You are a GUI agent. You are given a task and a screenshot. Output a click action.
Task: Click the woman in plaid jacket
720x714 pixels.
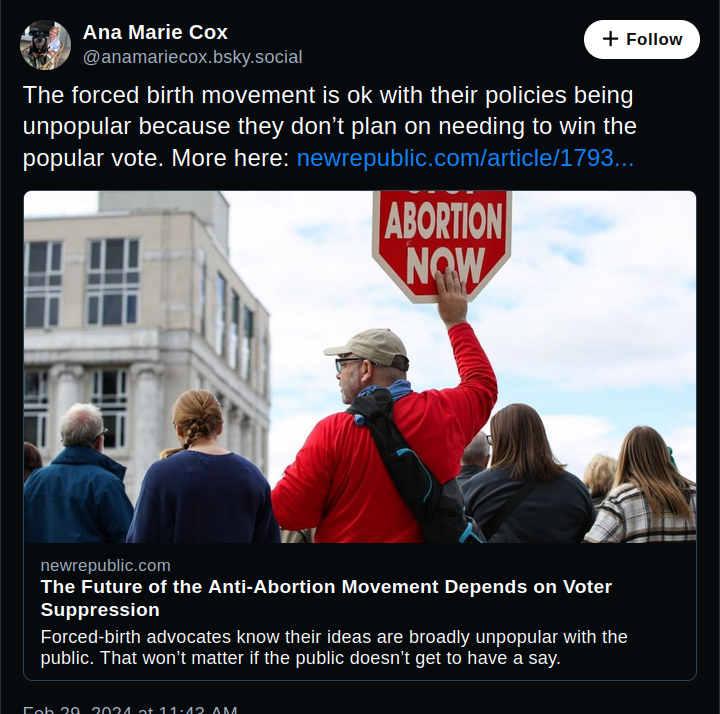click(x=645, y=490)
